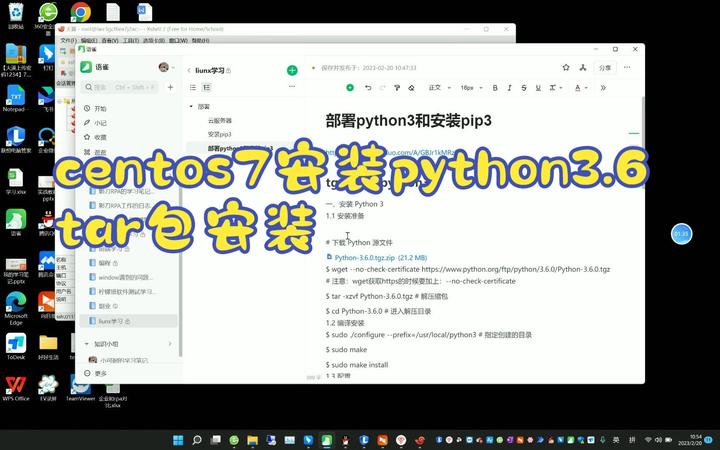Screen dimensions: 720x450
Task: Toggle bold formatting
Action: pos(495,88)
